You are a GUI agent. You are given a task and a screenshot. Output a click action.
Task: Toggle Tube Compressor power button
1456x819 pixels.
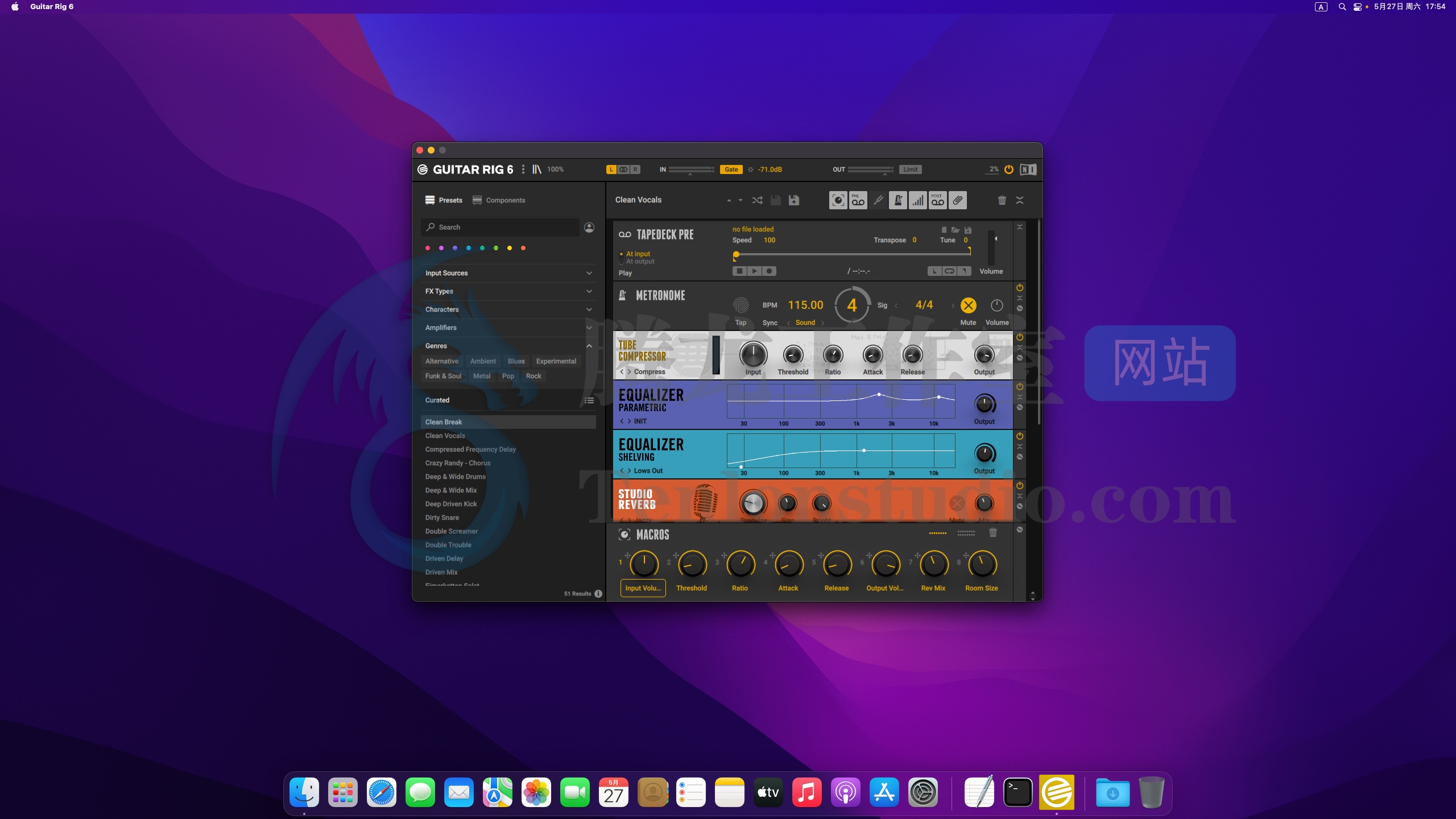point(1020,337)
